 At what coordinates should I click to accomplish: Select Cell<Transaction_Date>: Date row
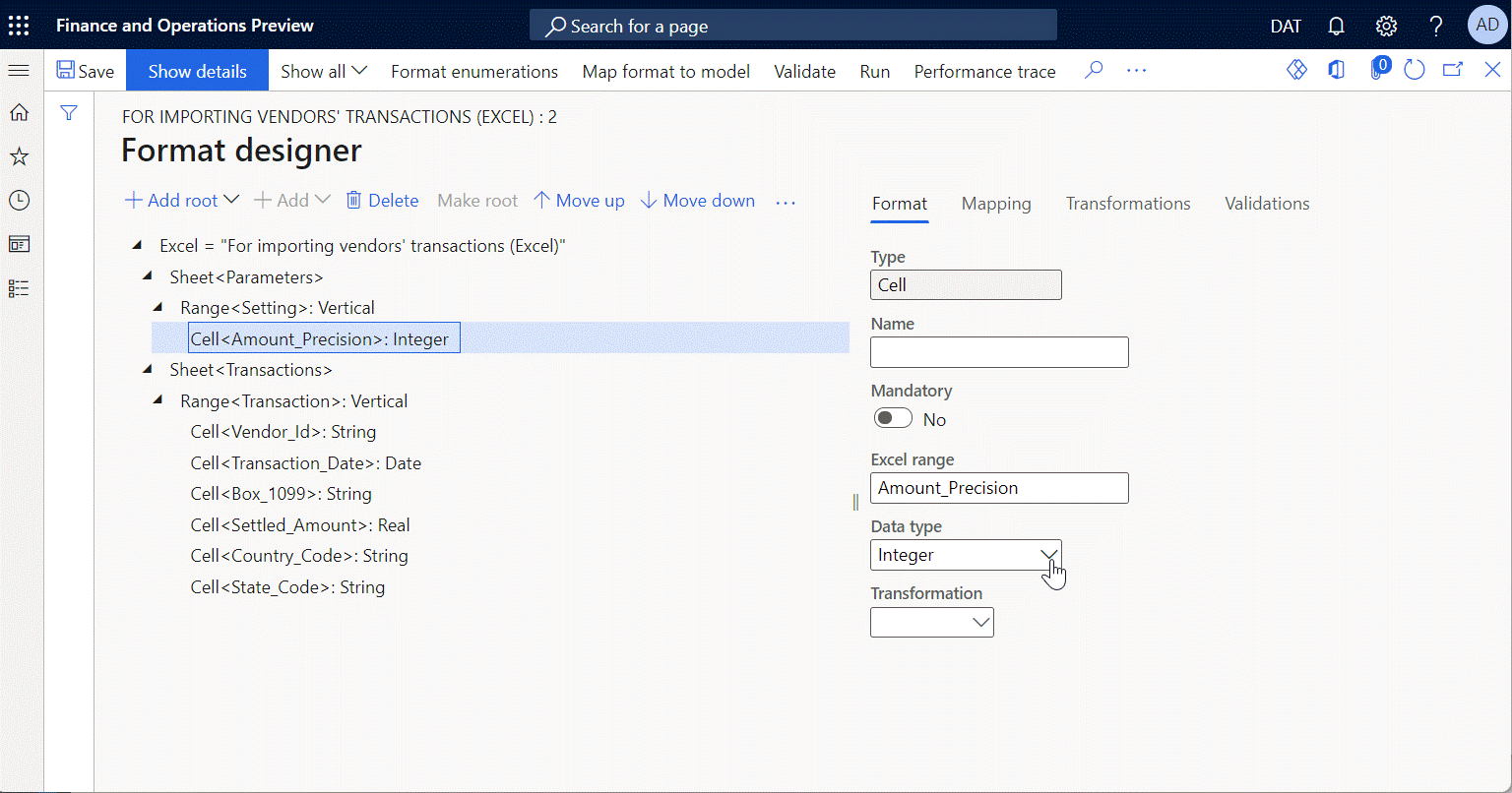point(306,462)
